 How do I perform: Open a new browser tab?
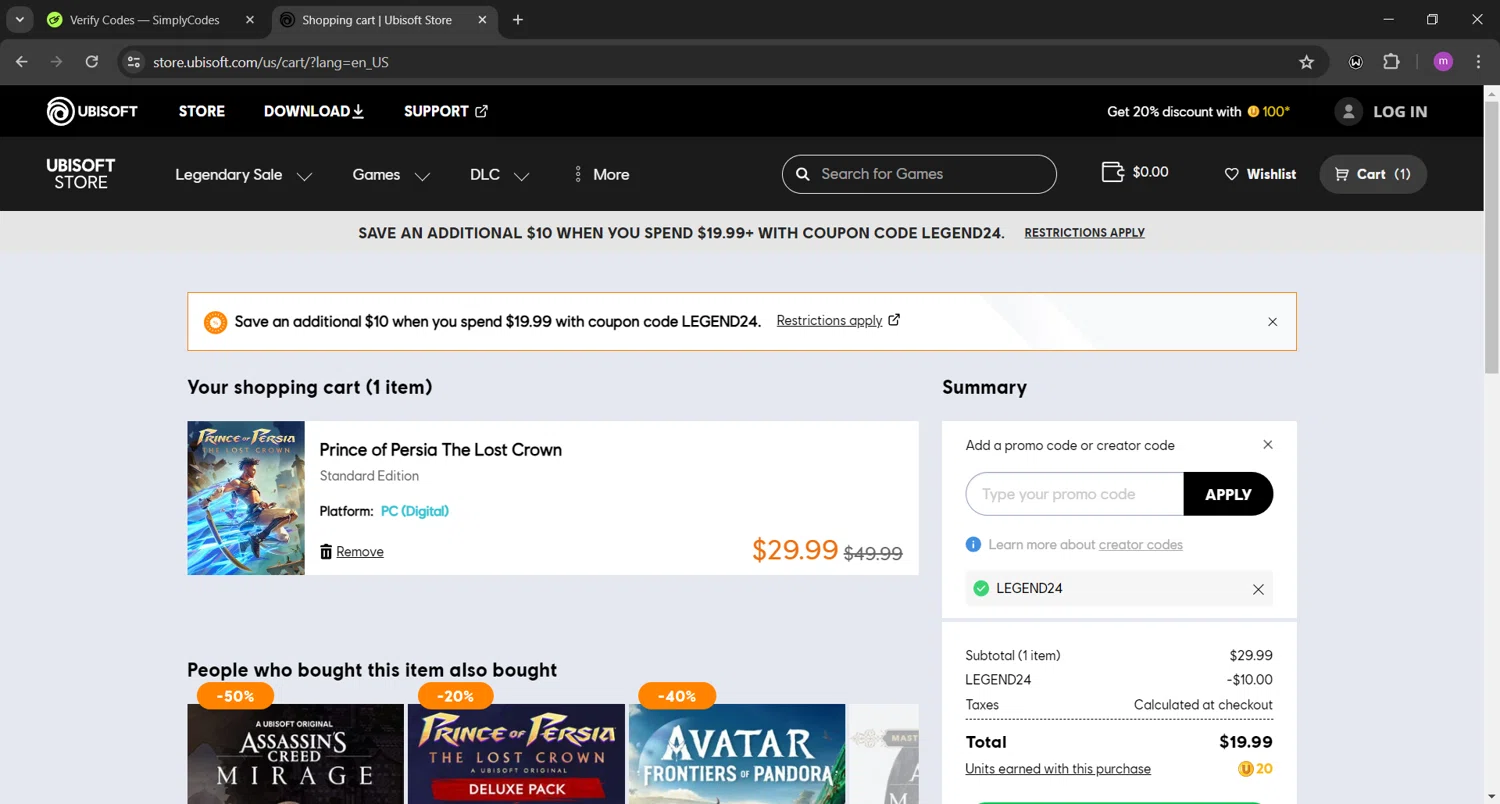coord(517,20)
